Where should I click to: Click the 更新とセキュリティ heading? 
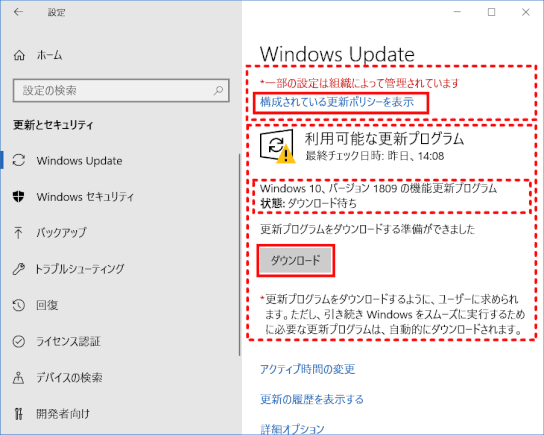pos(53,125)
